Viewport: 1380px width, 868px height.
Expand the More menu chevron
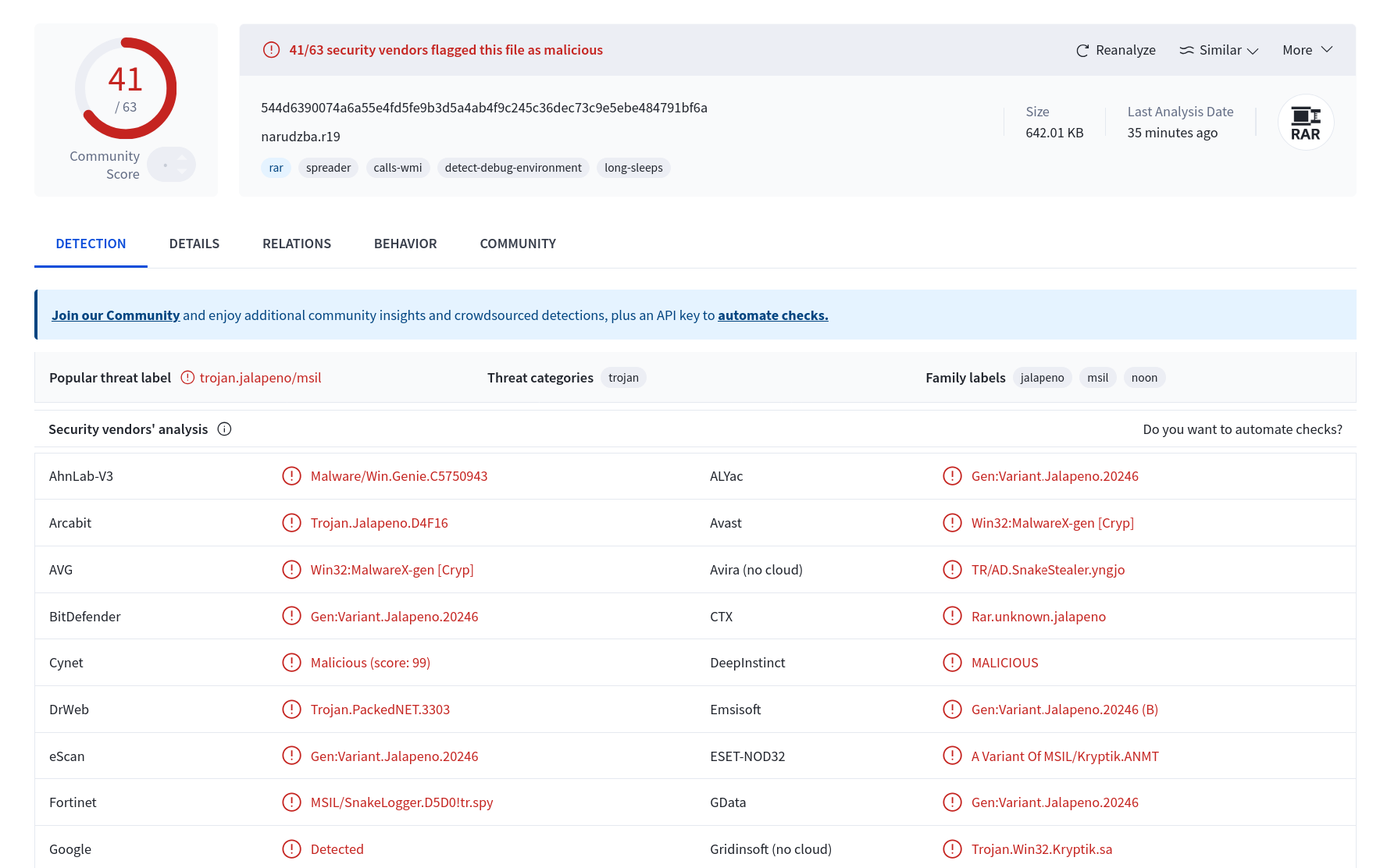1327,49
